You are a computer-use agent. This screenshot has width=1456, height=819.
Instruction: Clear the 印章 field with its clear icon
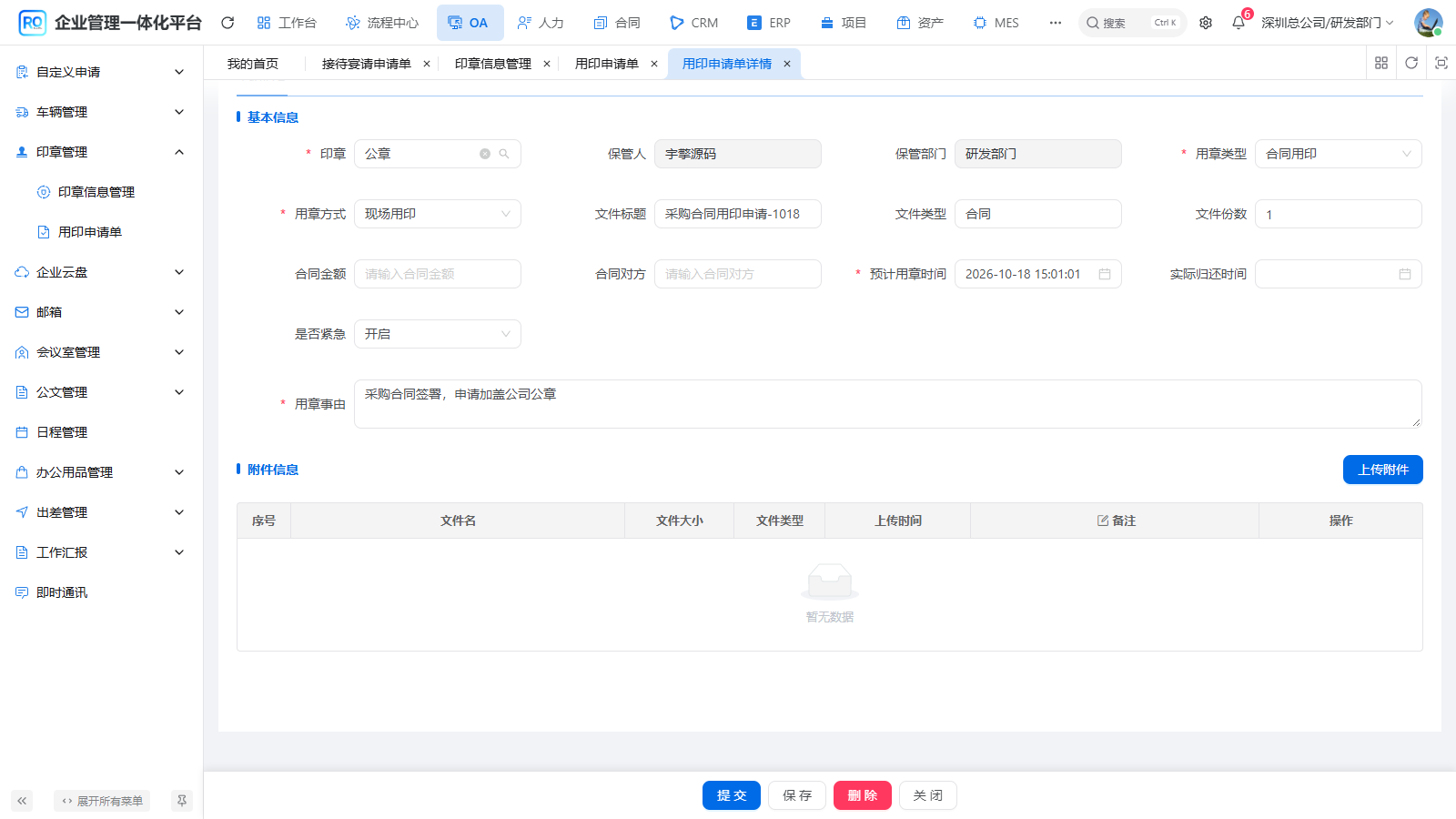tap(485, 154)
